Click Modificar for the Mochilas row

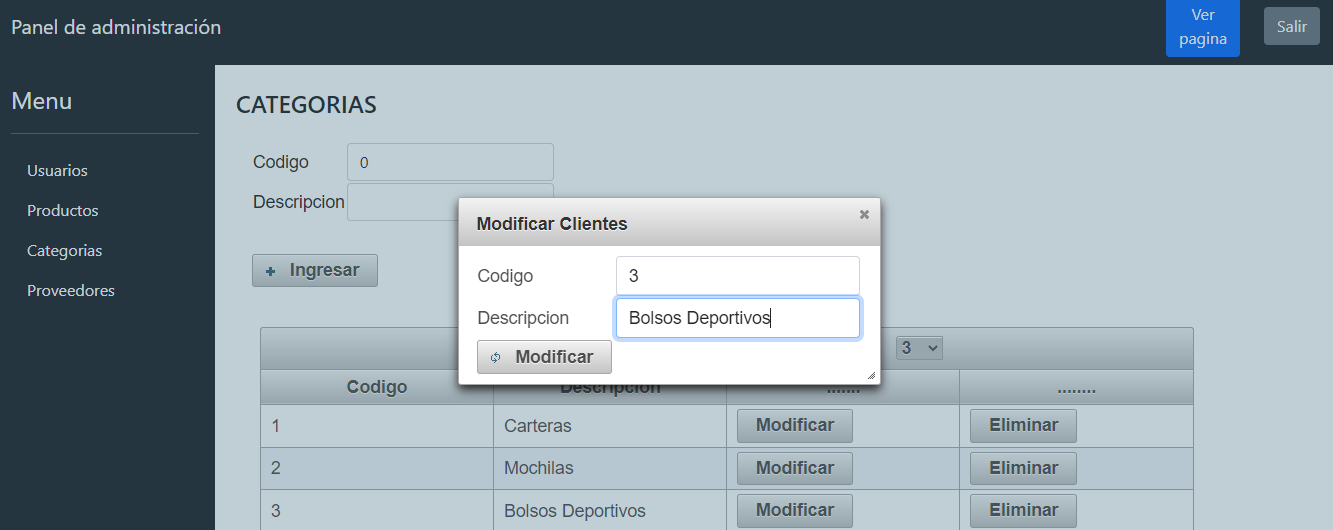(795, 468)
